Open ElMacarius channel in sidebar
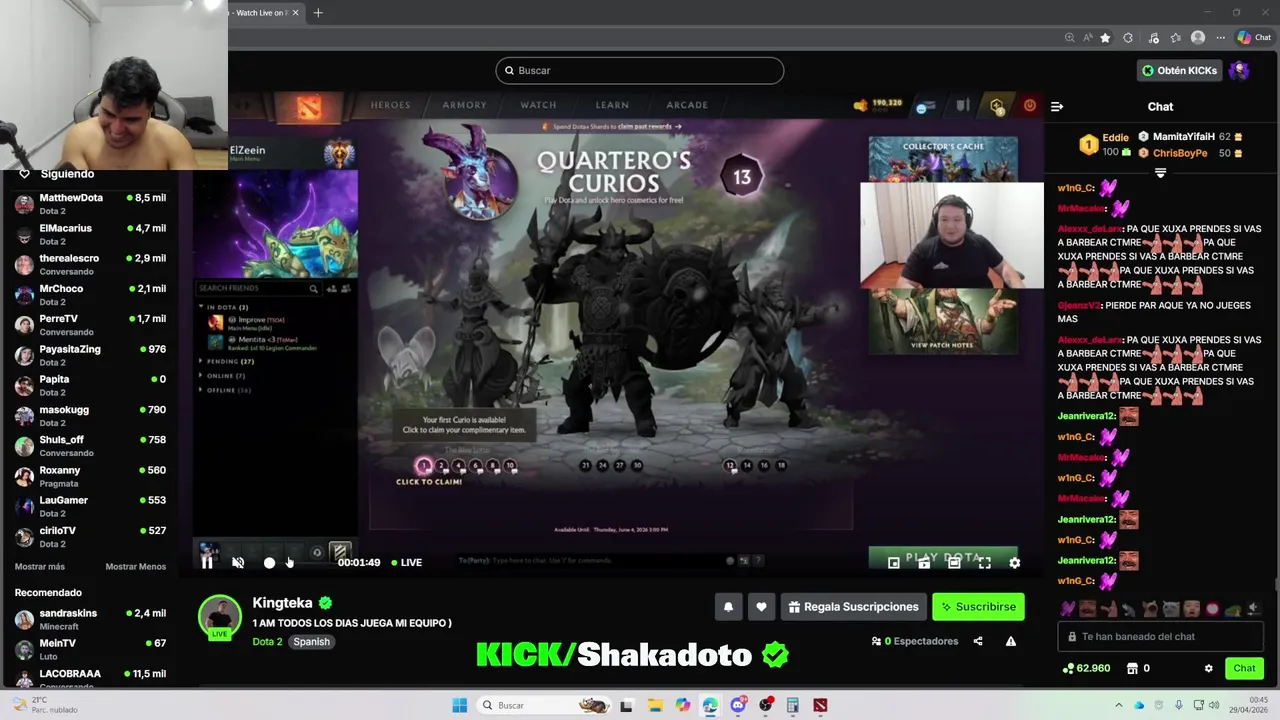Screen dimensions: 1280x720 click(x=90, y=234)
